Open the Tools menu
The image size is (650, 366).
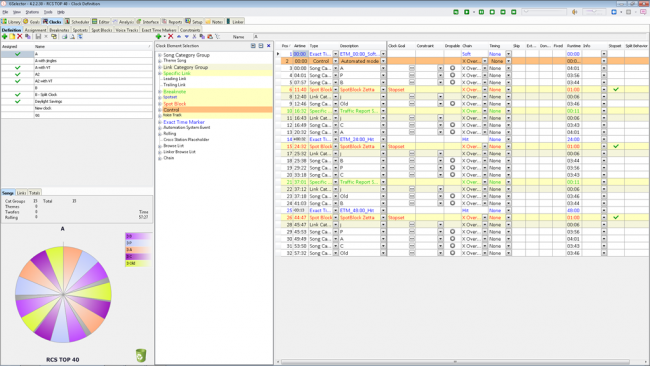tap(48, 12)
